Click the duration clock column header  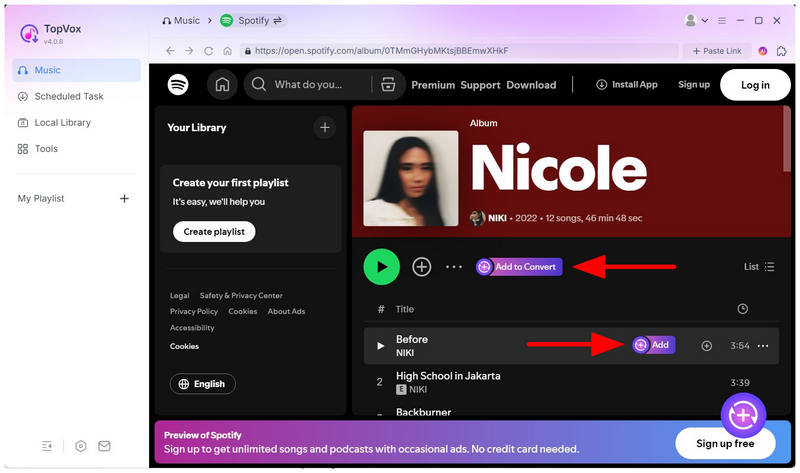tap(743, 309)
